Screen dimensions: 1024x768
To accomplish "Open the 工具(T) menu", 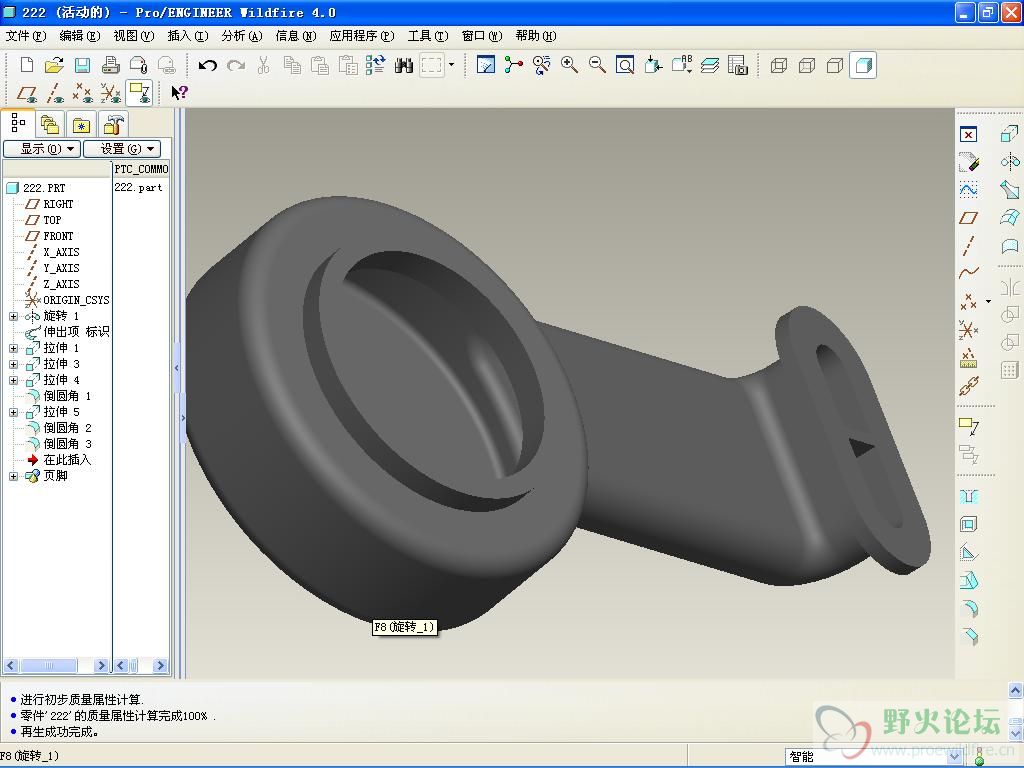I will tap(428, 36).
